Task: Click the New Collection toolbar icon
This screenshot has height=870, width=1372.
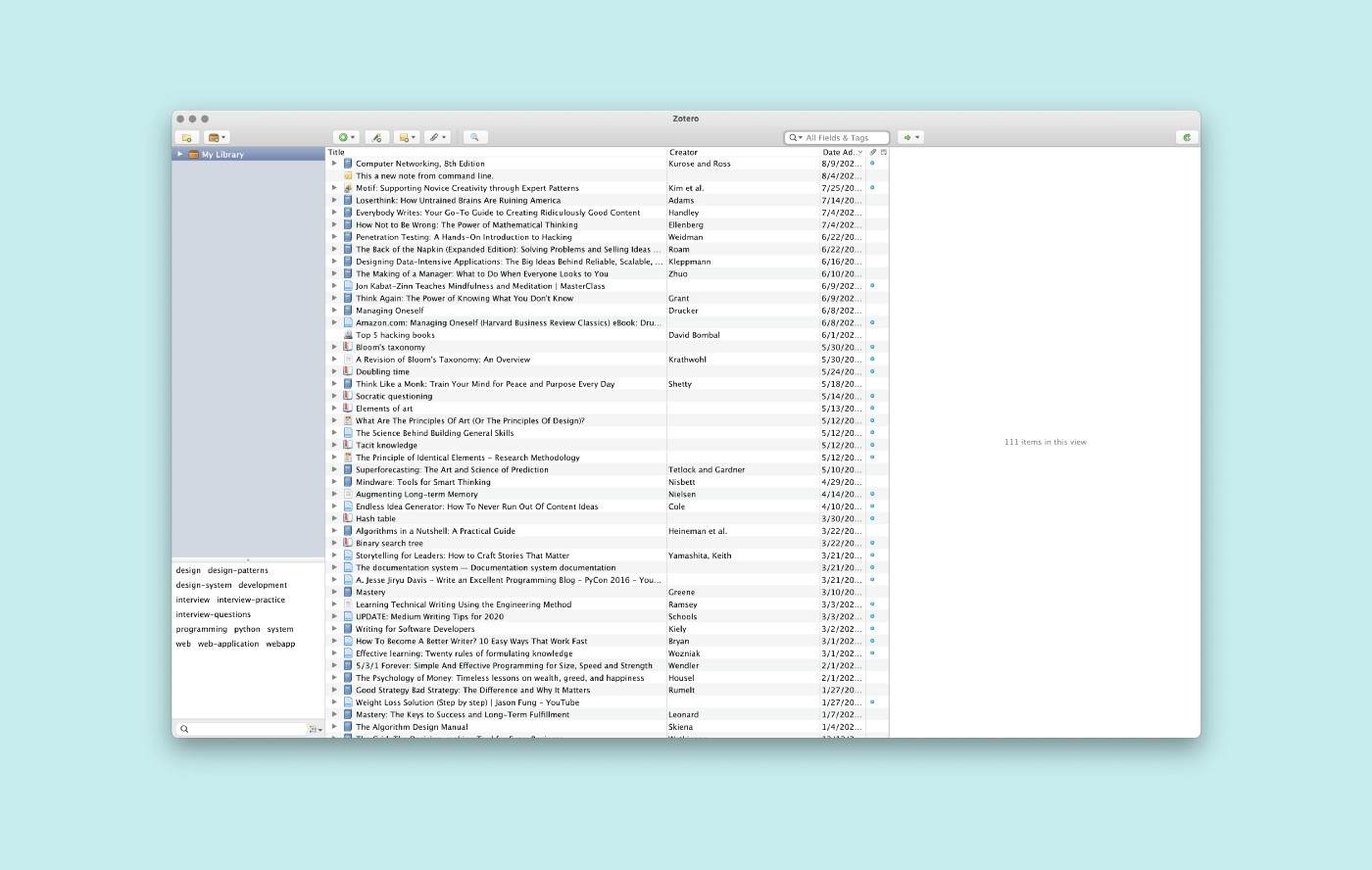Action: coord(186,137)
